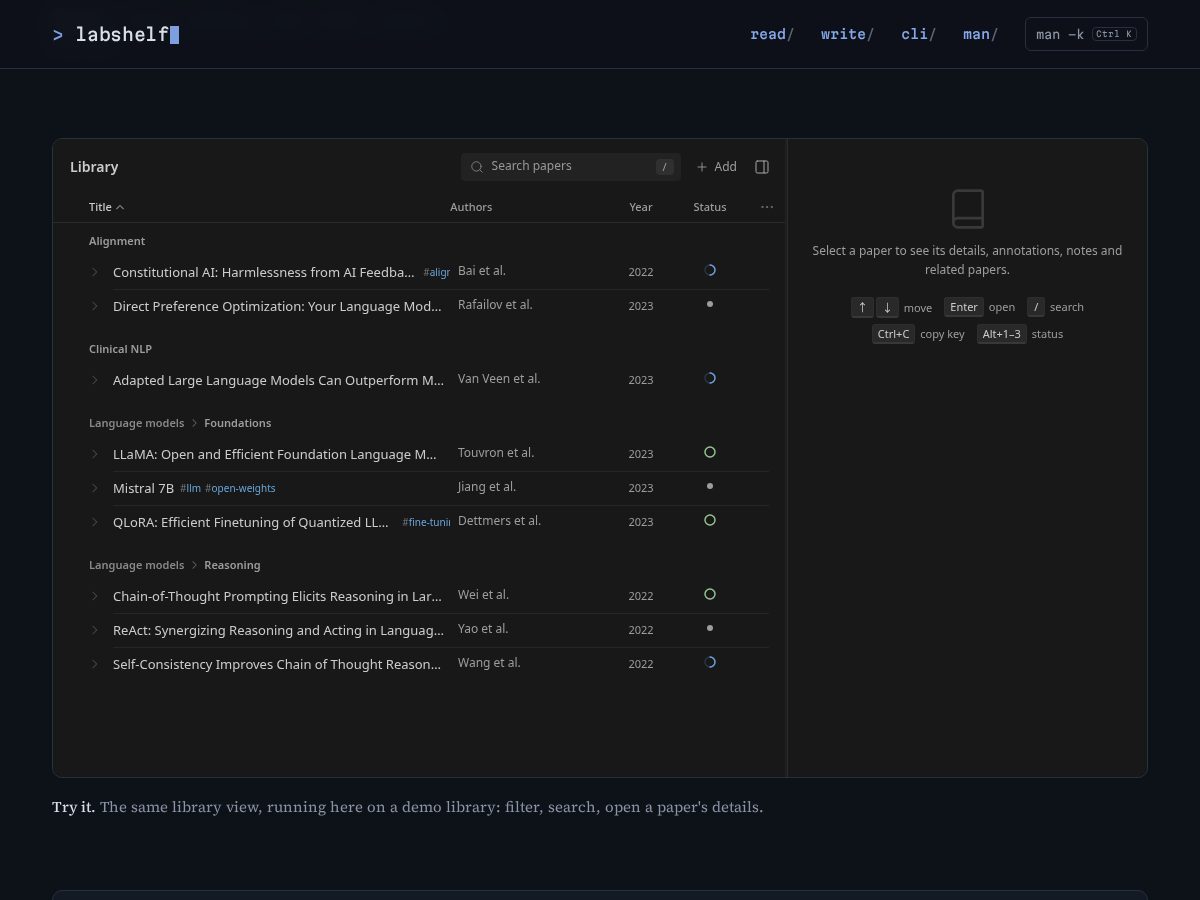
Task: Click the Alt+1–3 status key hint
Action: tap(1002, 334)
